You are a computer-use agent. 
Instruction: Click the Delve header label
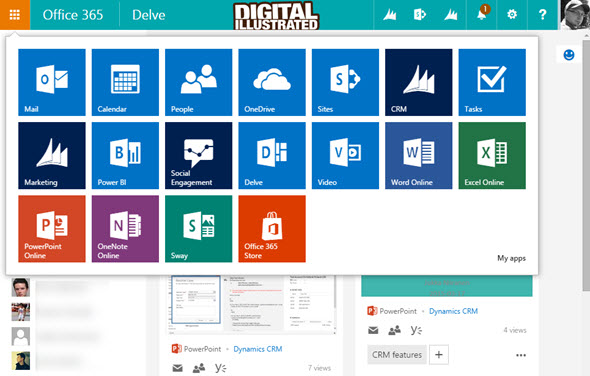pyautogui.click(x=149, y=15)
